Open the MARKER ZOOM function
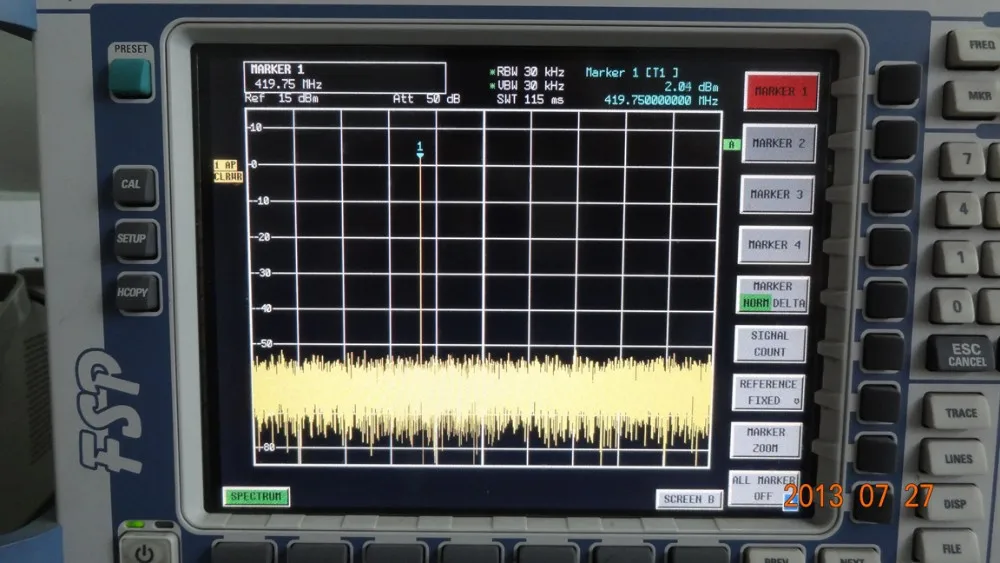 pyautogui.click(x=765, y=440)
